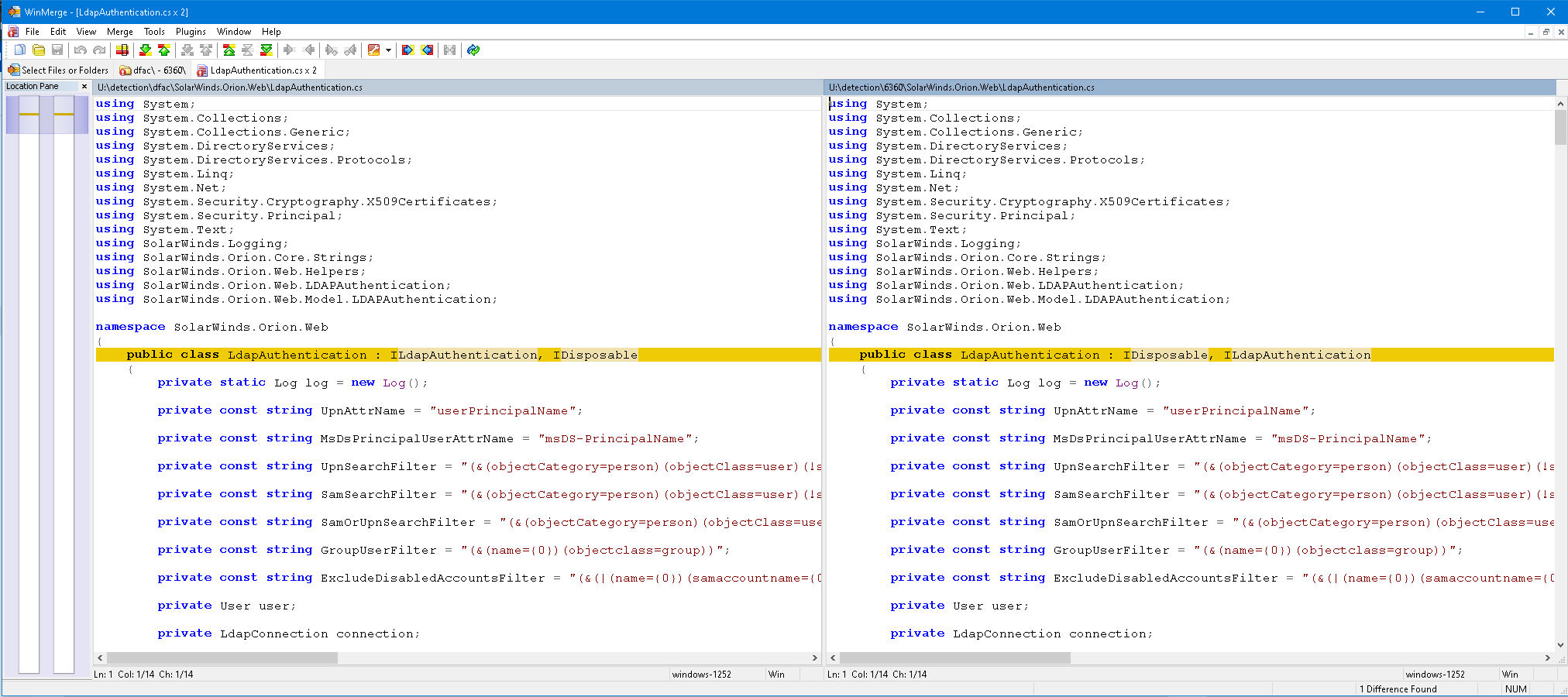Click the Open folder toolbar icon
This screenshot has height=697, width=1568.
(x=39, y=50)
